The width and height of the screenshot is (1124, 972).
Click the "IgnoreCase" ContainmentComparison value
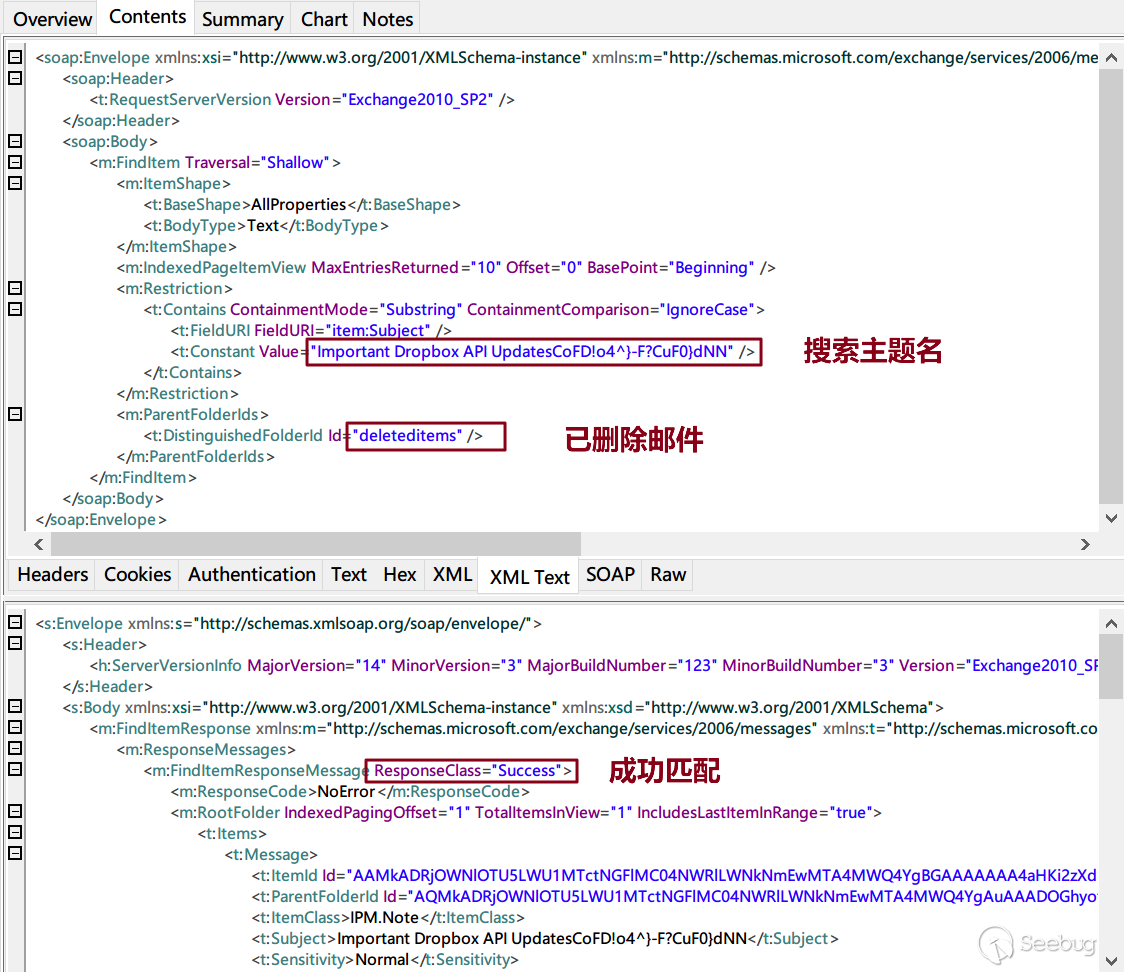708,309
